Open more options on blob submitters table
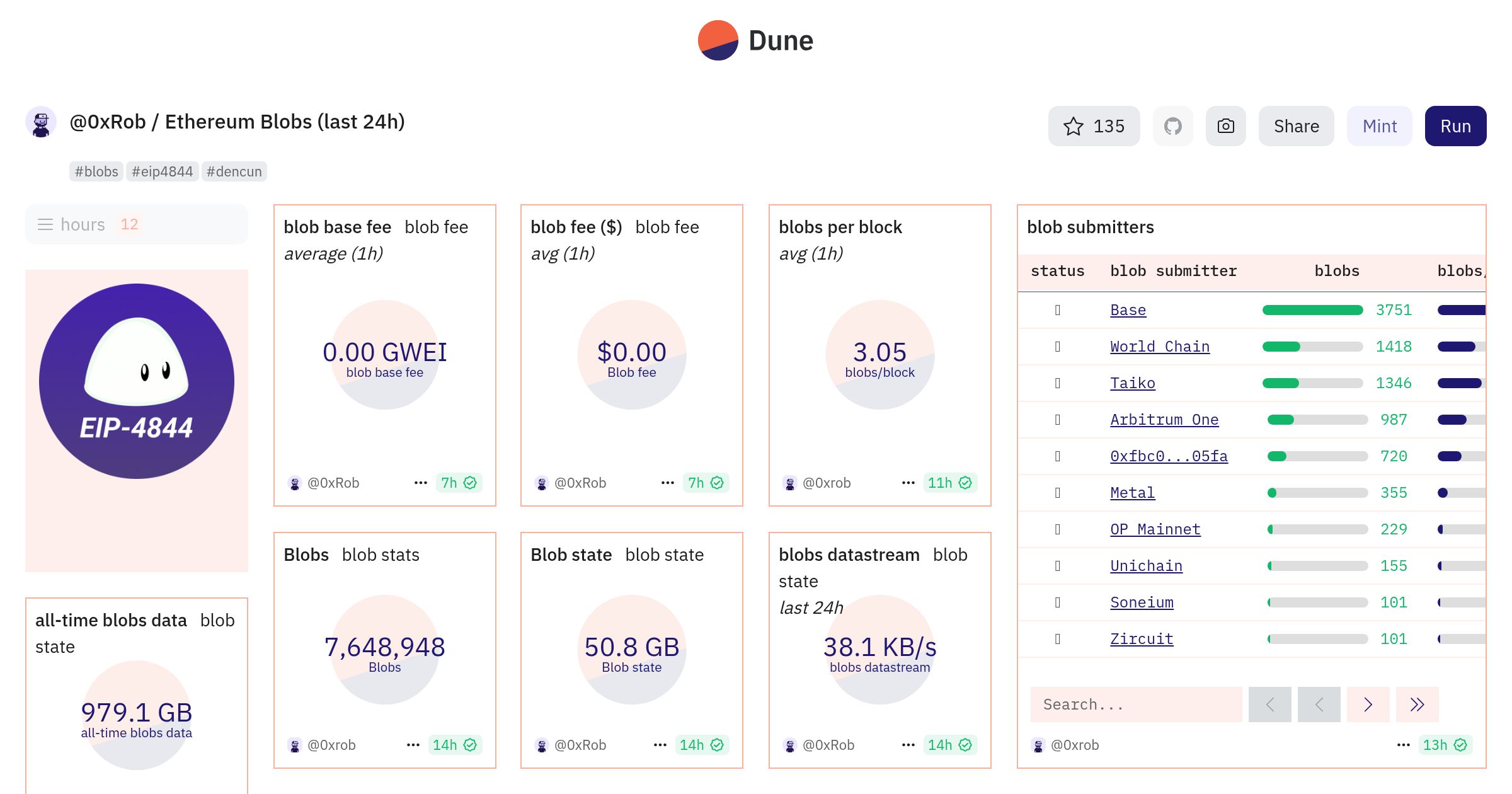 point(1404,745)
